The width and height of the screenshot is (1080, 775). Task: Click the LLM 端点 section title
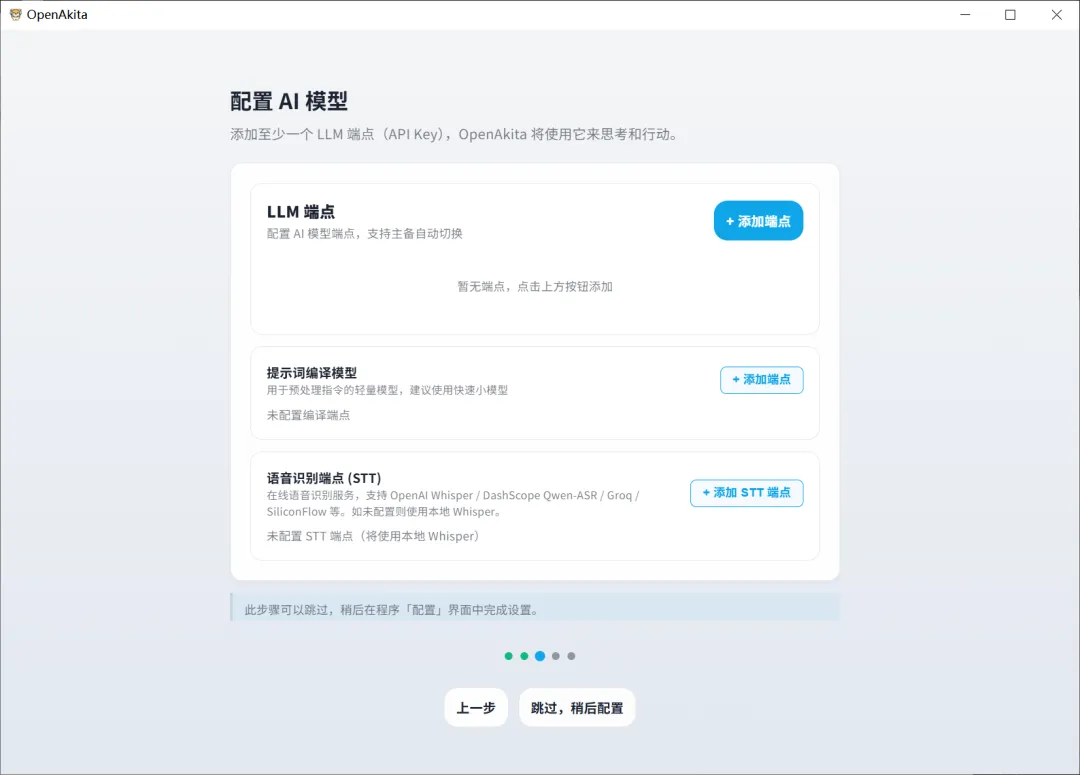[x=301, y=211]
